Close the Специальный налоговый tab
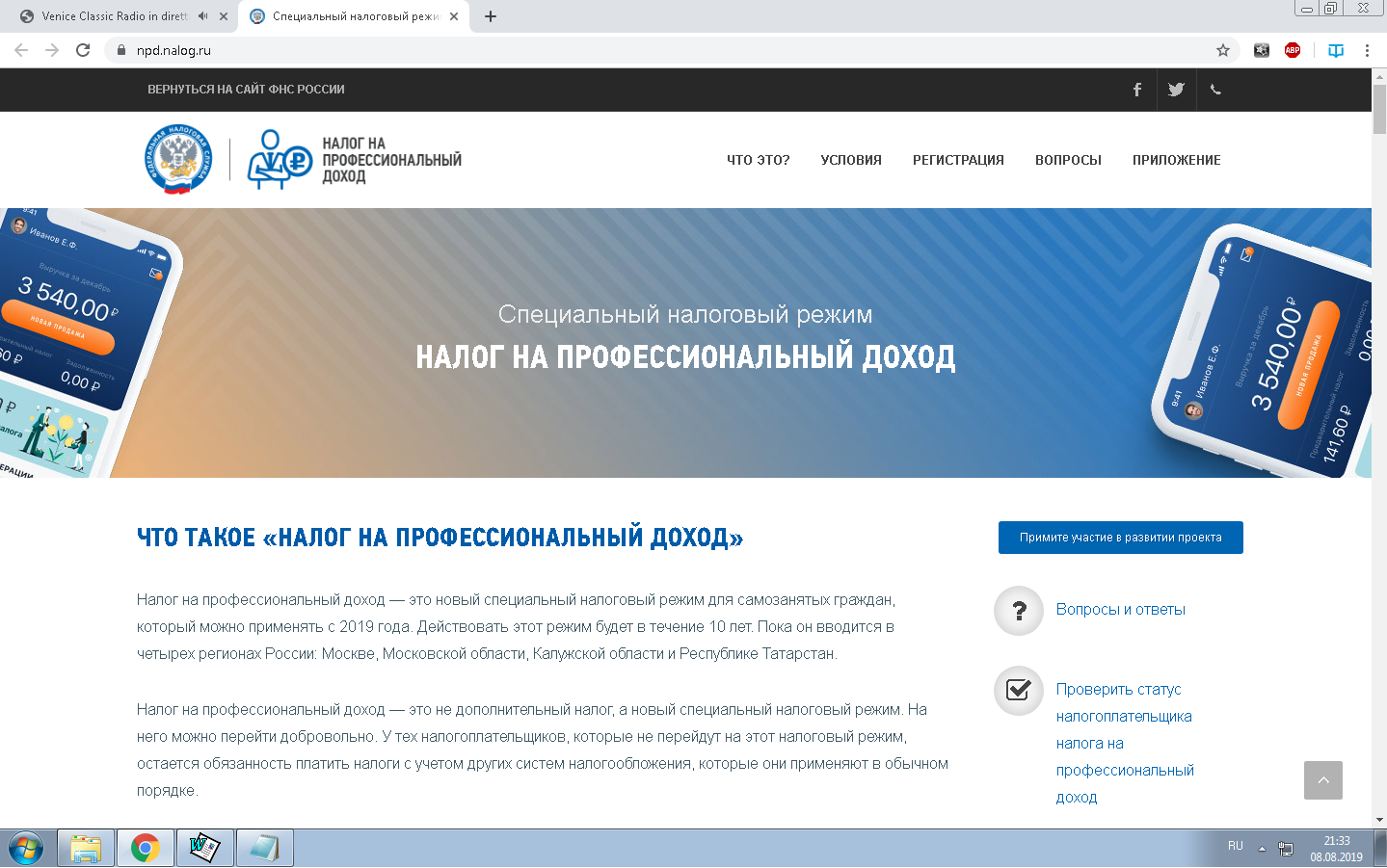 tap(454, 16)
